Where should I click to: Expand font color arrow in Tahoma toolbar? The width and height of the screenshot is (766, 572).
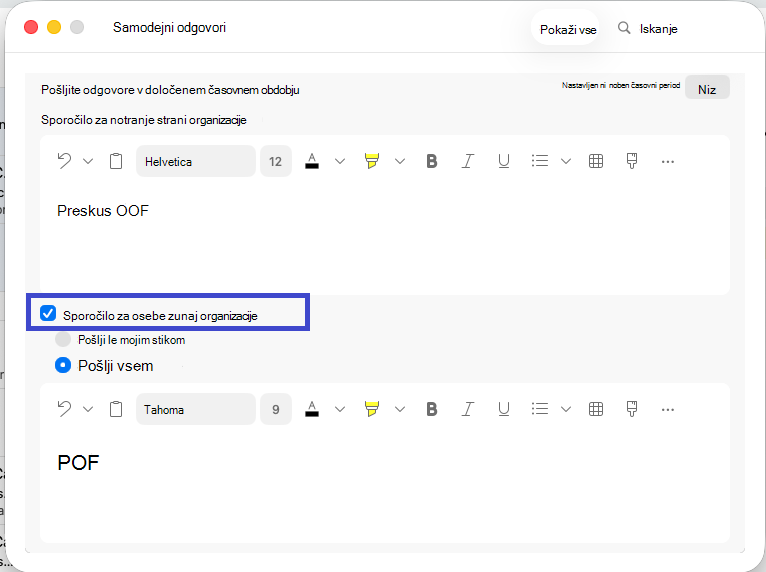tap(340, 409)
